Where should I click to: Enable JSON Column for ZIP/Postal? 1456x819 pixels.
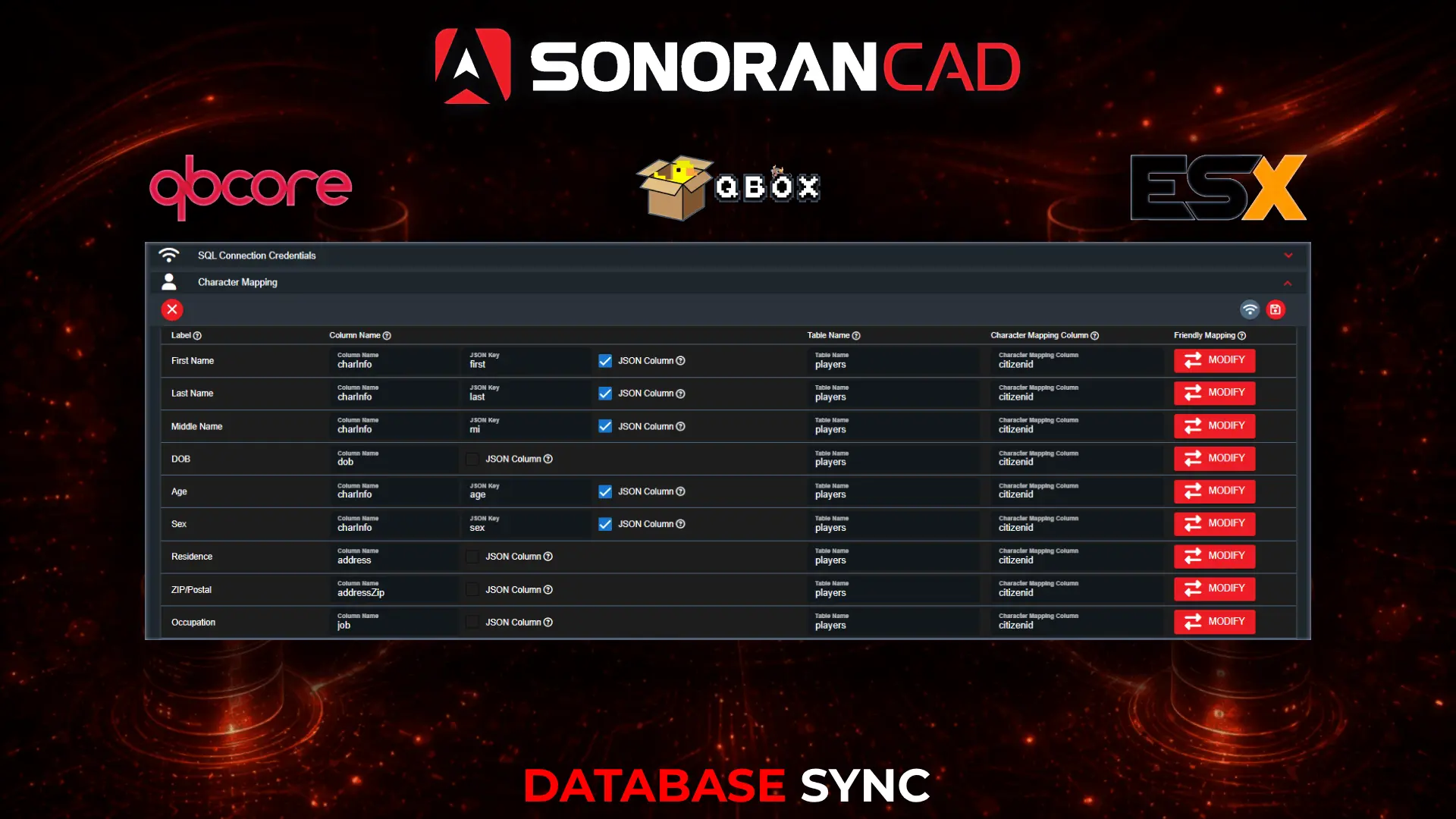click(472, 590)
